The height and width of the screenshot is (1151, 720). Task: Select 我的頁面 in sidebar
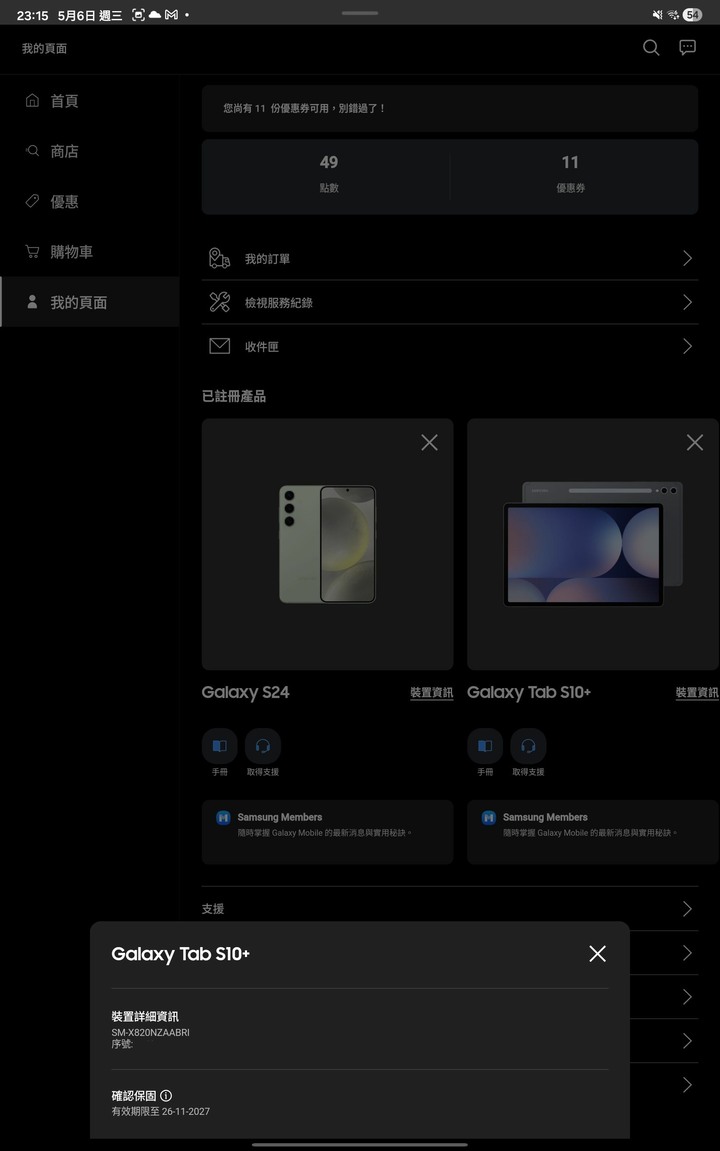(90, 302)
